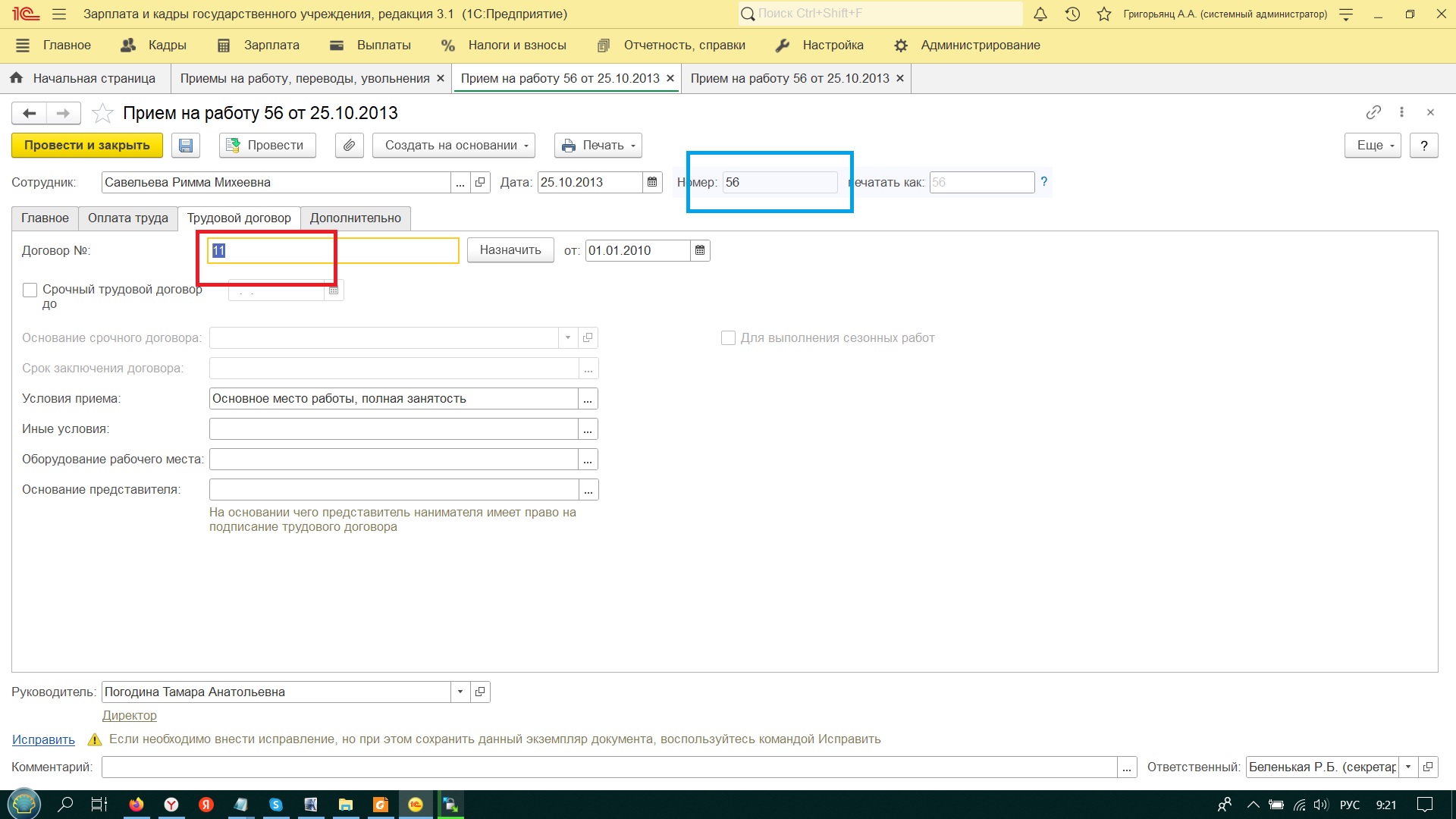Click the save diskette icon
Image resolution: width=1456 pixels, height=819 pixels.
tap(186, 146)
